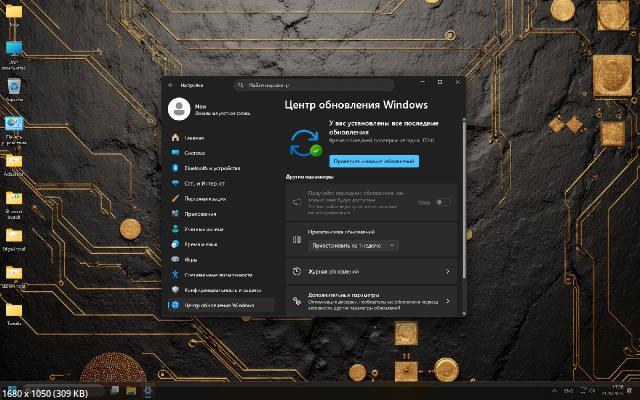Click the Recycle Bin desktop icon
Screen dimensions: 640x400
[x=14, y=88]
